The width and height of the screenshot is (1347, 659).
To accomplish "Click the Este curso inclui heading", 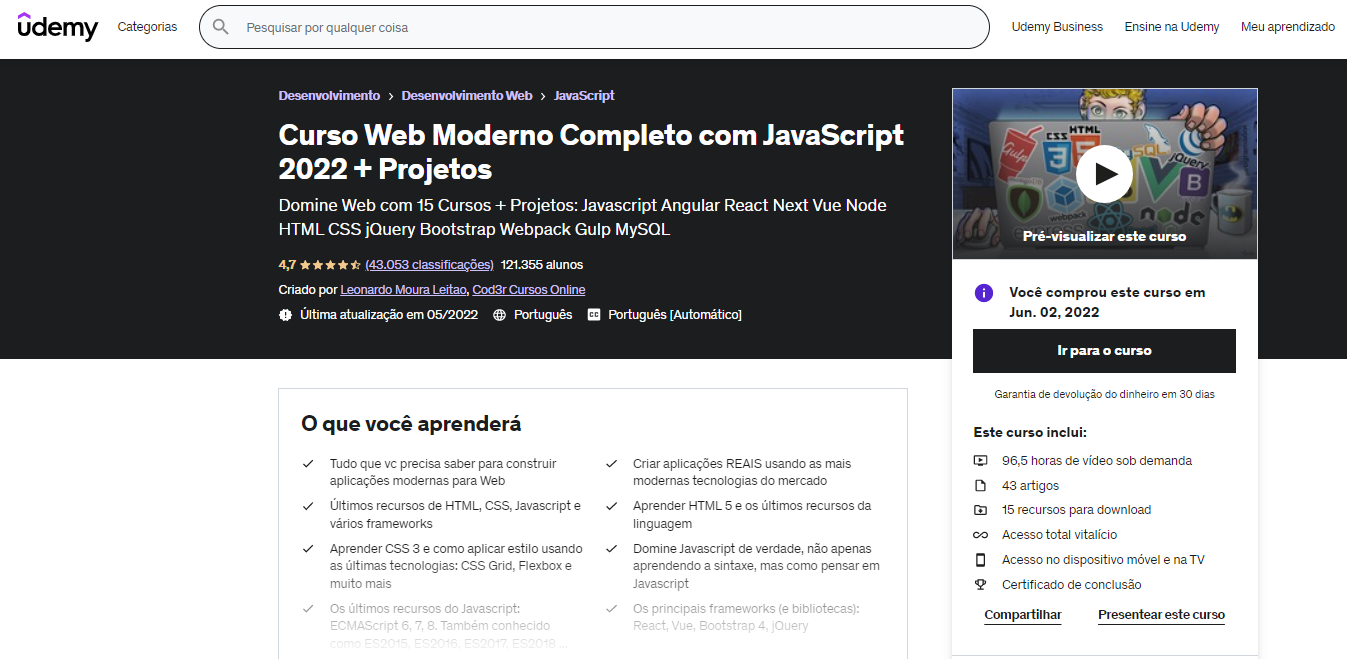I will (x=1030, y=433).
